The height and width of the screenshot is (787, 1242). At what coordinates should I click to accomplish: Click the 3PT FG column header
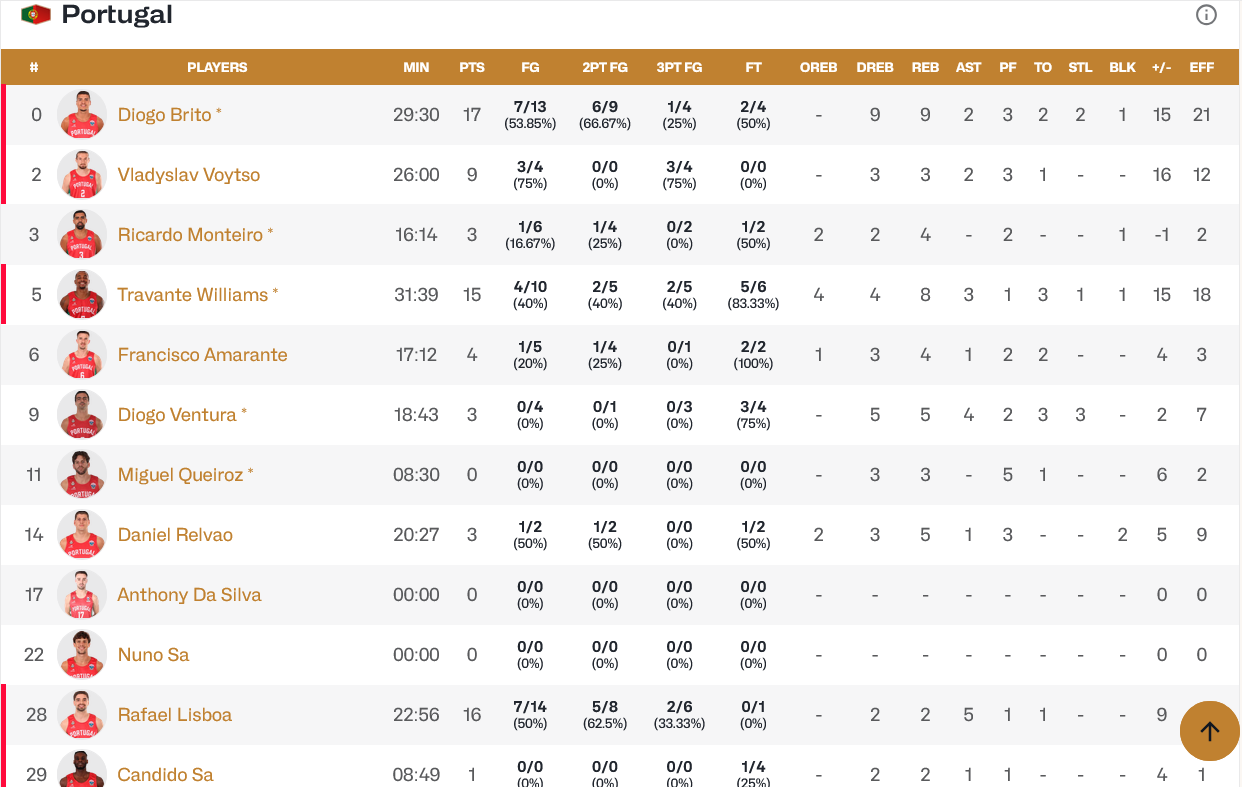point(679,67)
